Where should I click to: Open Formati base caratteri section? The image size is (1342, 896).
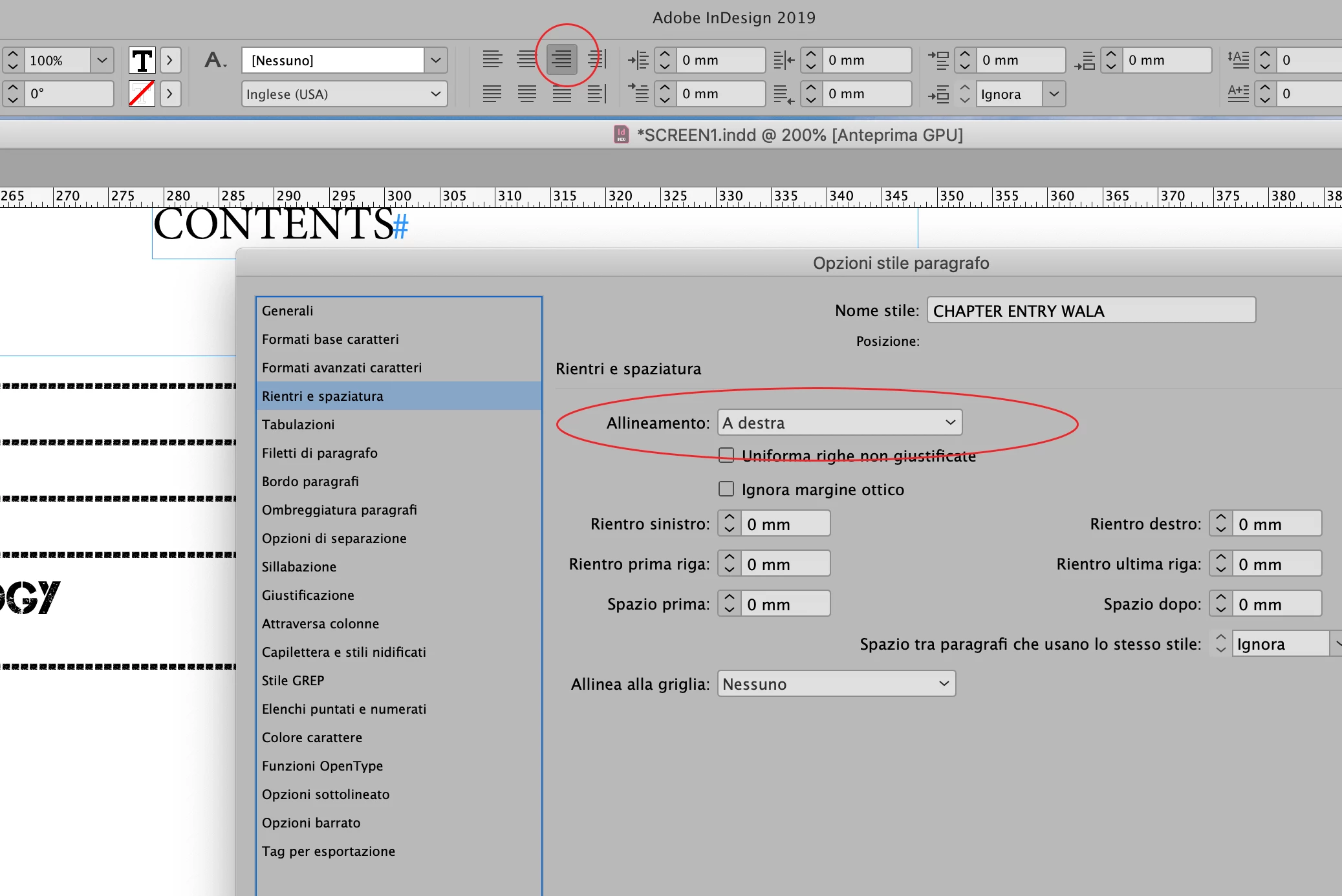point(330,339)
